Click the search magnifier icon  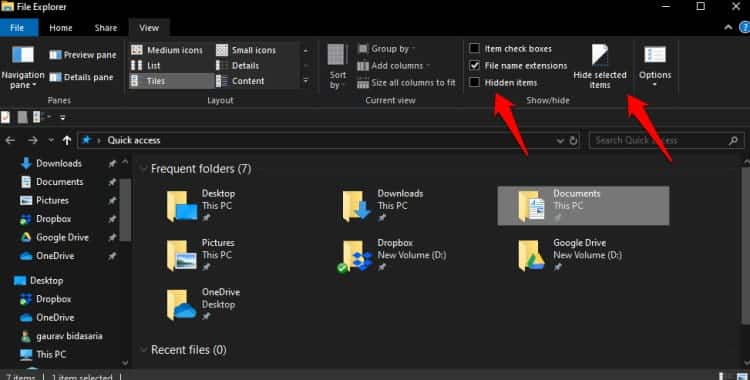[733, 141]
